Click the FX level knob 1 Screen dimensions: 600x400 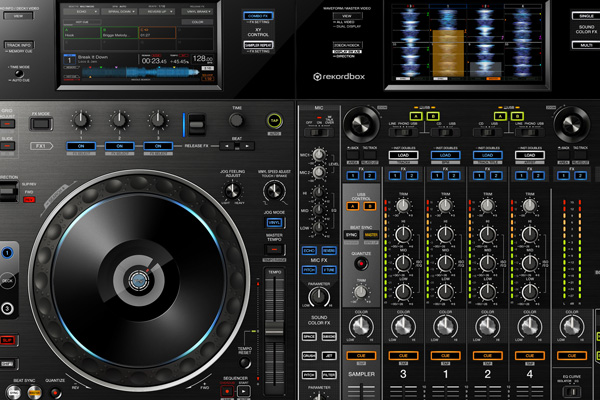[x=81, y=120]
